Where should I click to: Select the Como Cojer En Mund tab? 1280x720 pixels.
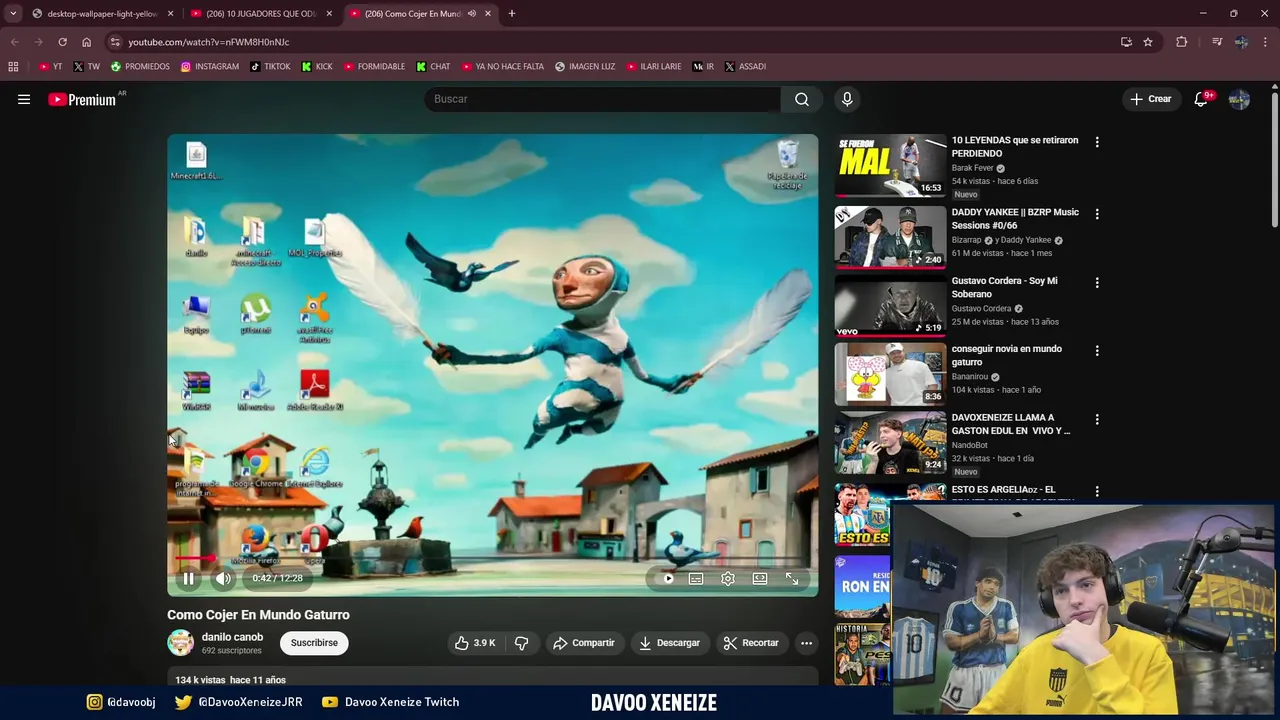tap(412, 14)
